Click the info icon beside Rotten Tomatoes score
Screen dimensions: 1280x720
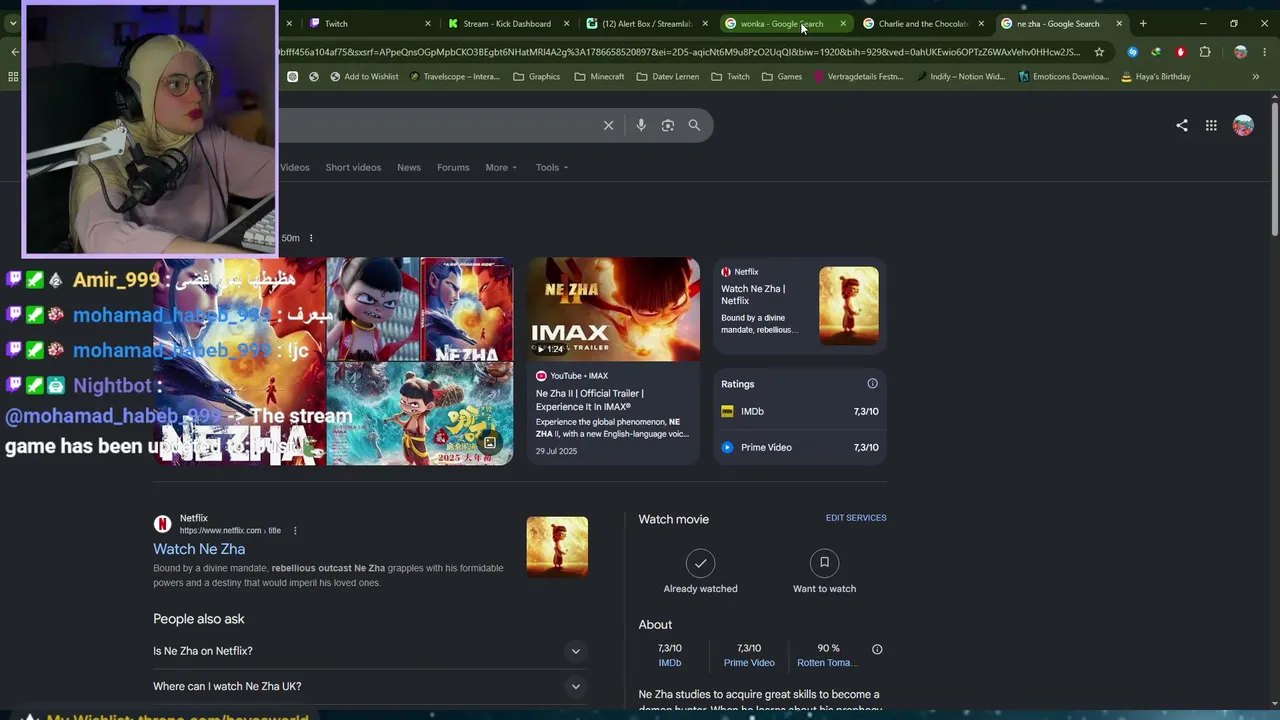click(x=877, y=649)
